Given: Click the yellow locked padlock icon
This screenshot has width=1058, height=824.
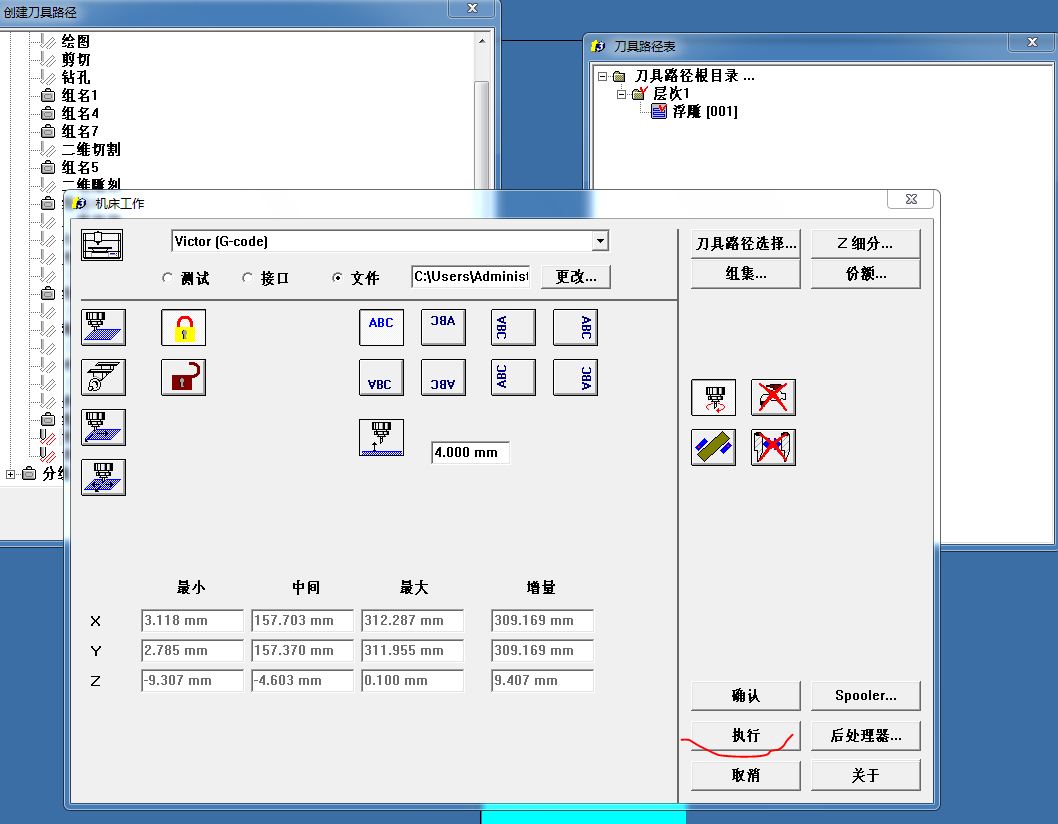Looking at the screenshot, I should (184, 327).
